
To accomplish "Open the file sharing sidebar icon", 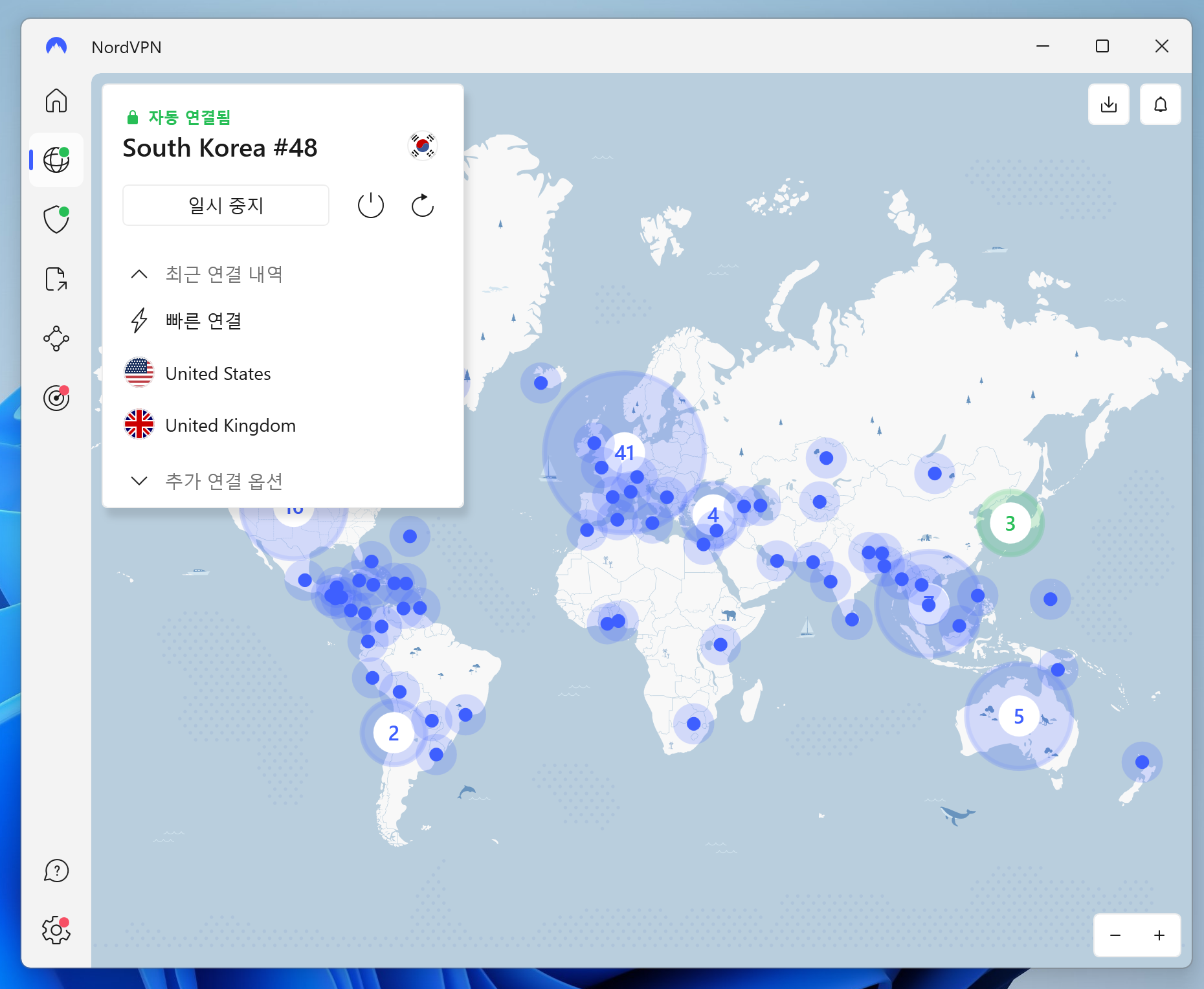I will (56, 279).
